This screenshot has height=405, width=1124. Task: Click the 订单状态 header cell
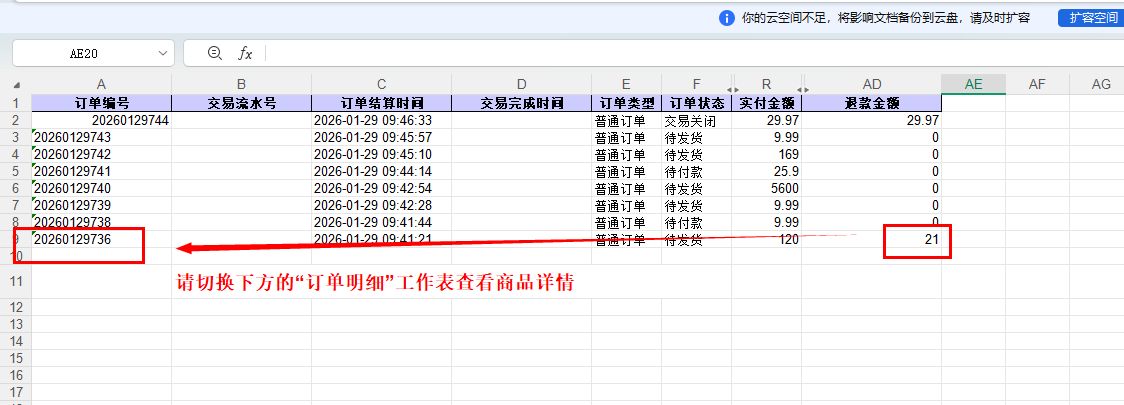tap(697, 103)
